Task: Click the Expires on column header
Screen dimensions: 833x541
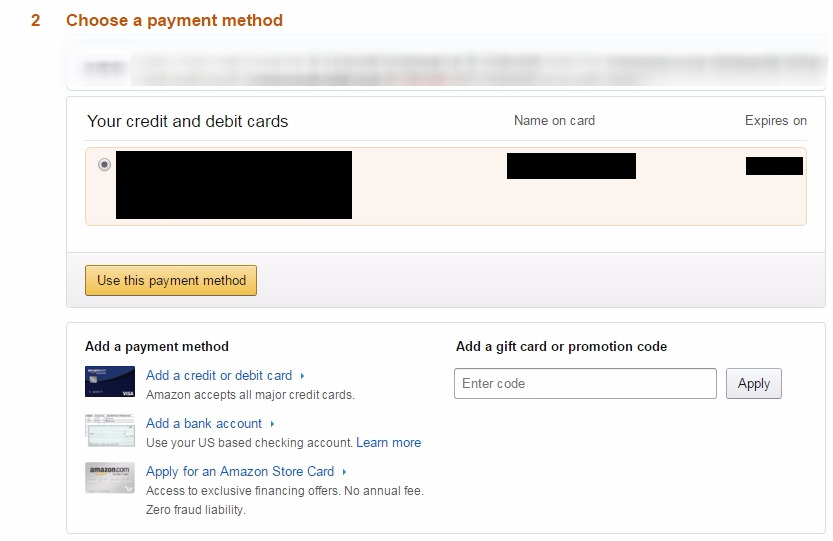Action: pyautogui.click(x=775, y=121)
